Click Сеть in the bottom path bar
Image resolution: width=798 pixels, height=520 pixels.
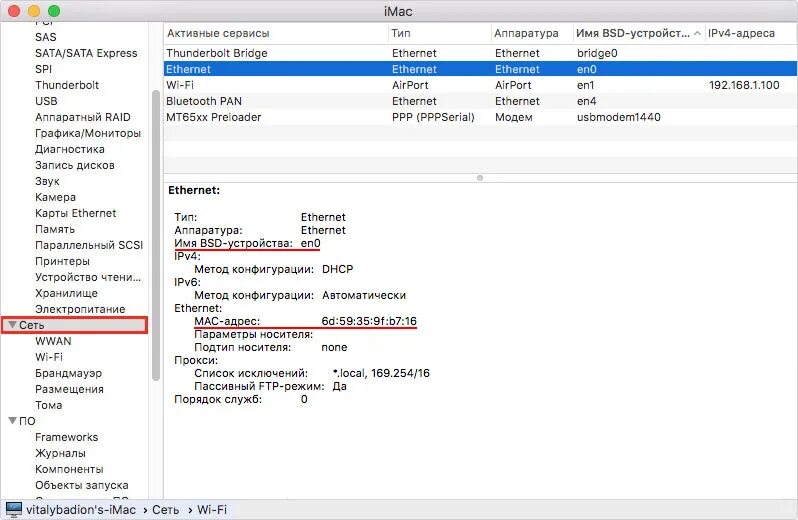pos(165,510)
